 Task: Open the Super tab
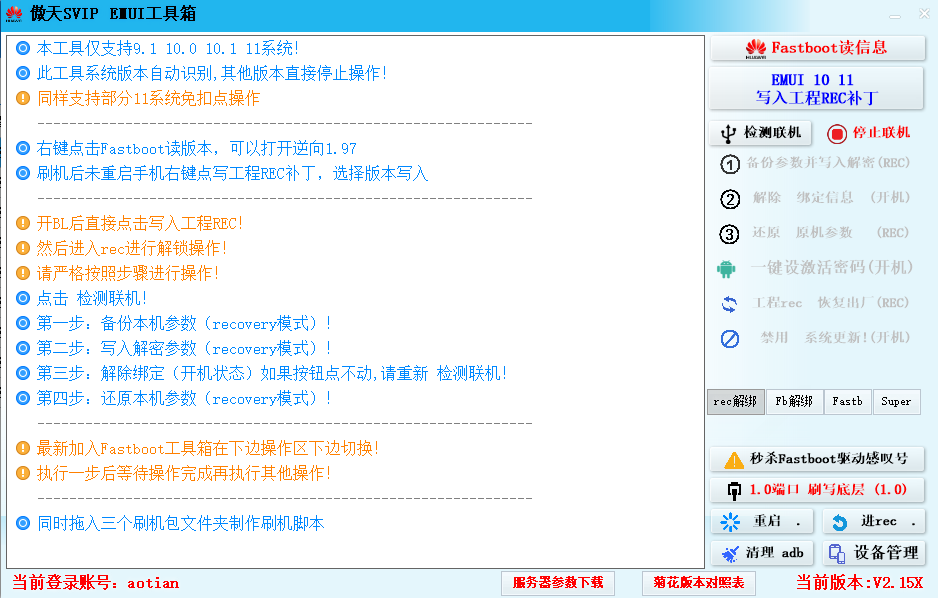tap(896, 402)
